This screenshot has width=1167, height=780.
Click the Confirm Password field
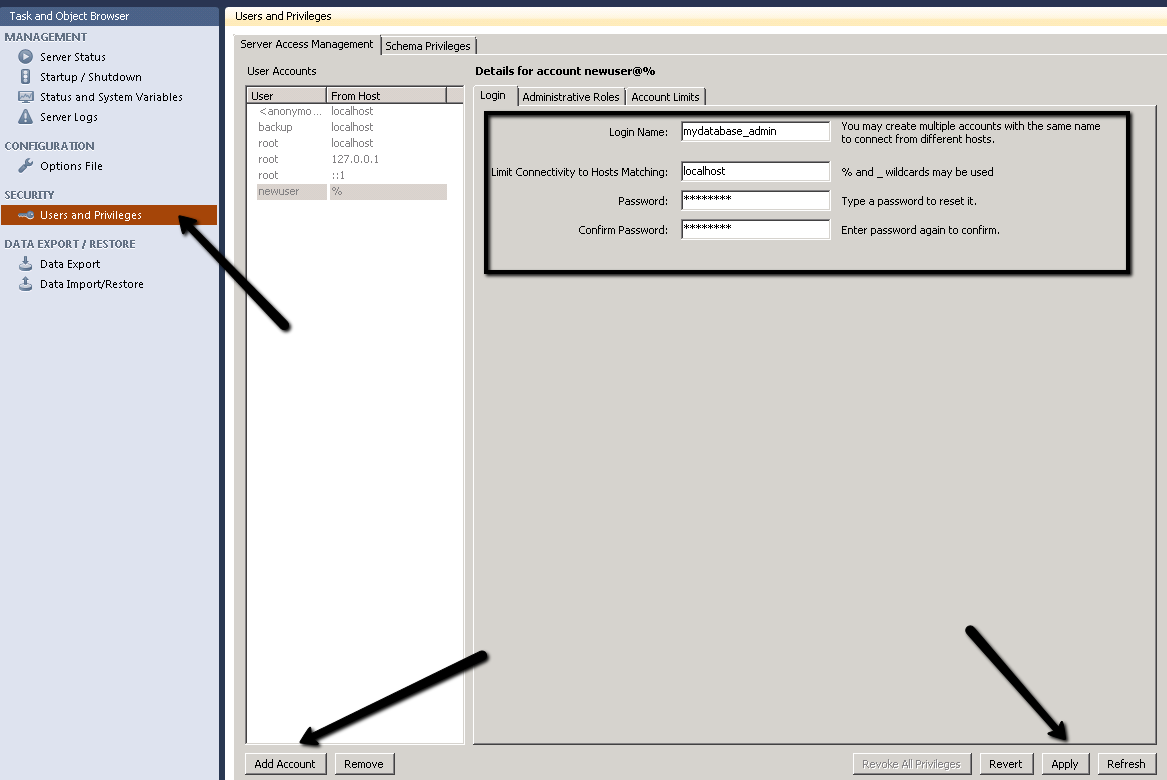[755, 230]
